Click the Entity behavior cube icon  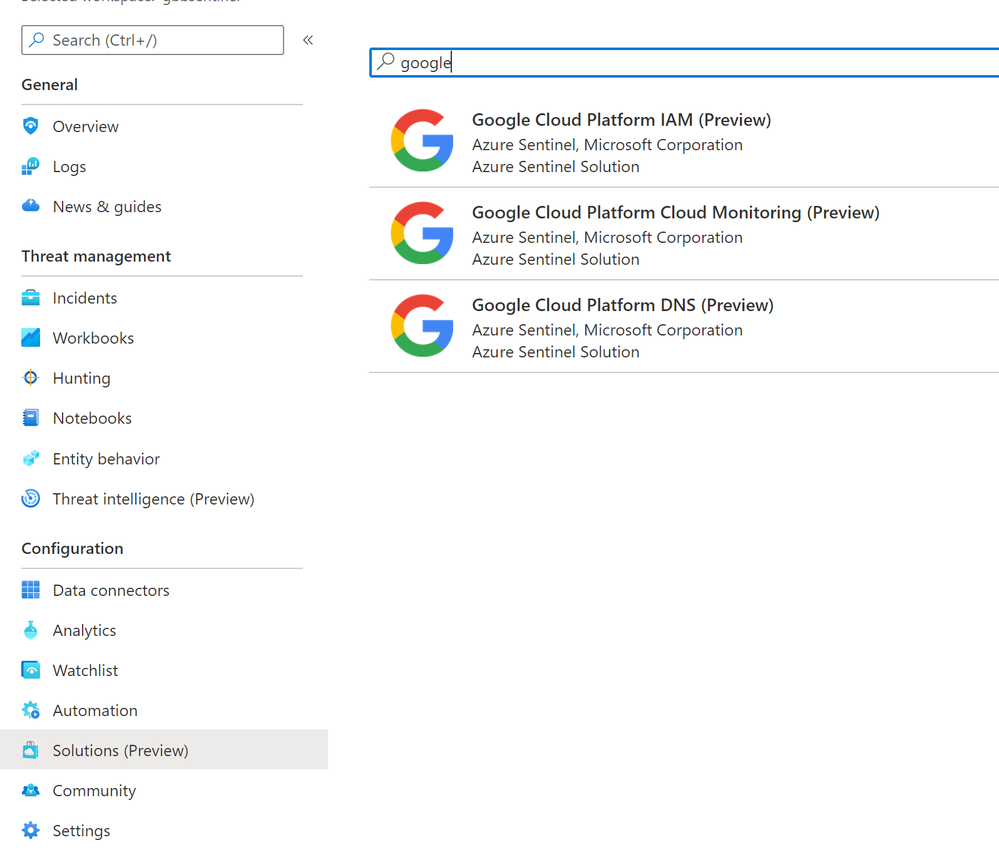31,459
